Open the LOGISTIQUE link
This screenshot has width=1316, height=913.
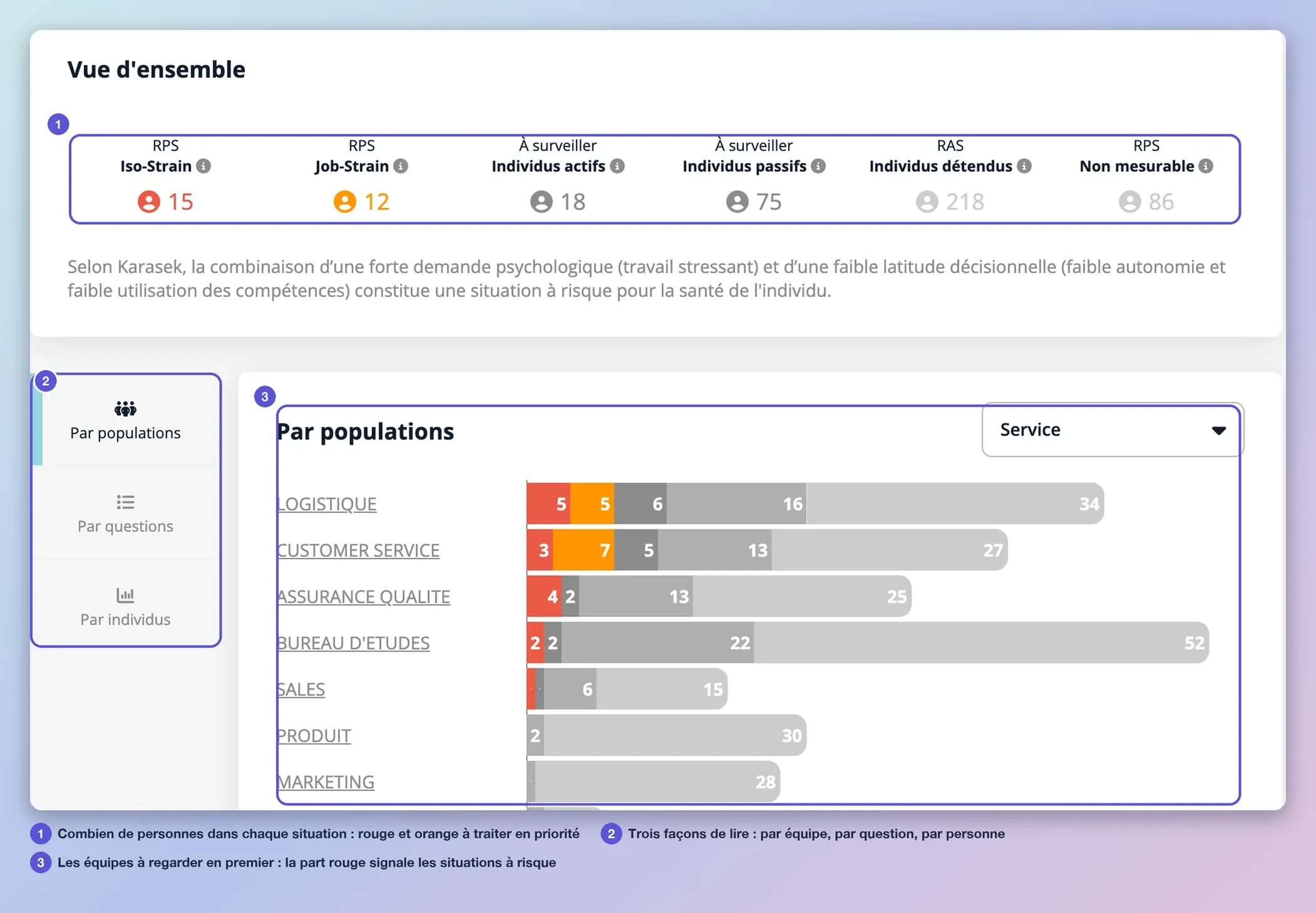327,504
